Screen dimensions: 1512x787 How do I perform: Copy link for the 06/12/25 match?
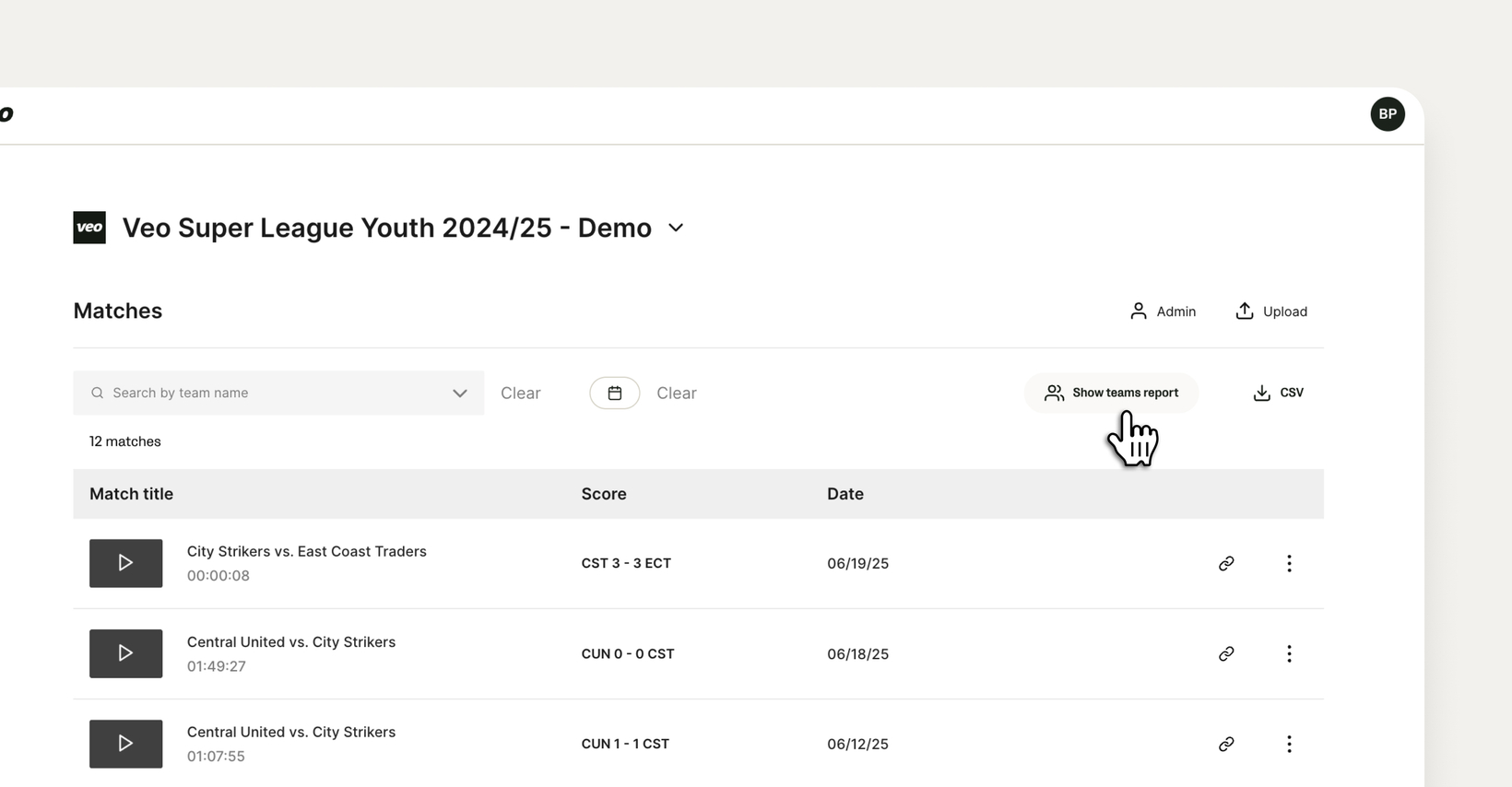(x=1226, y=744)
